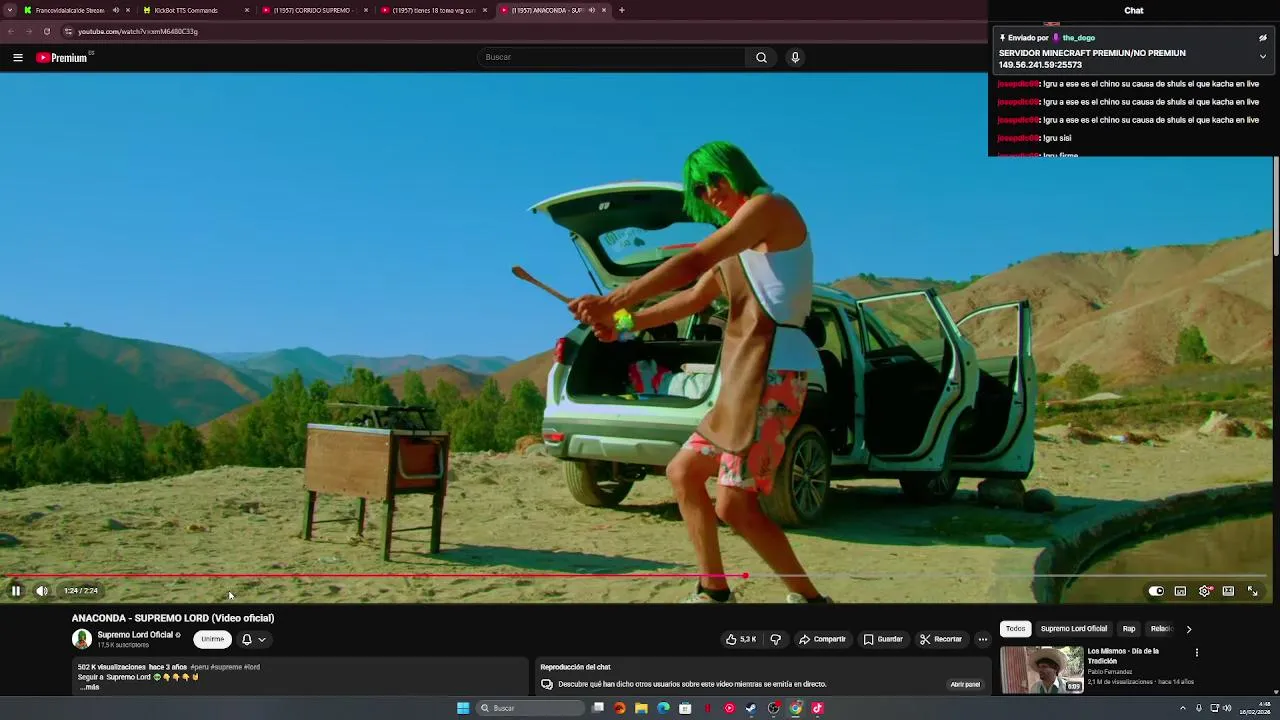Open File Explorer from taskbar

[641, 708]
